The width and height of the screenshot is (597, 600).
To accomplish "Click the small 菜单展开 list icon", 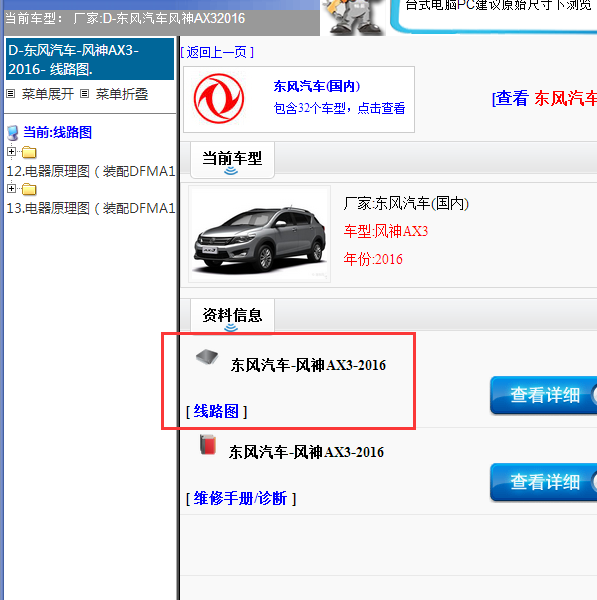I will 11,94.
